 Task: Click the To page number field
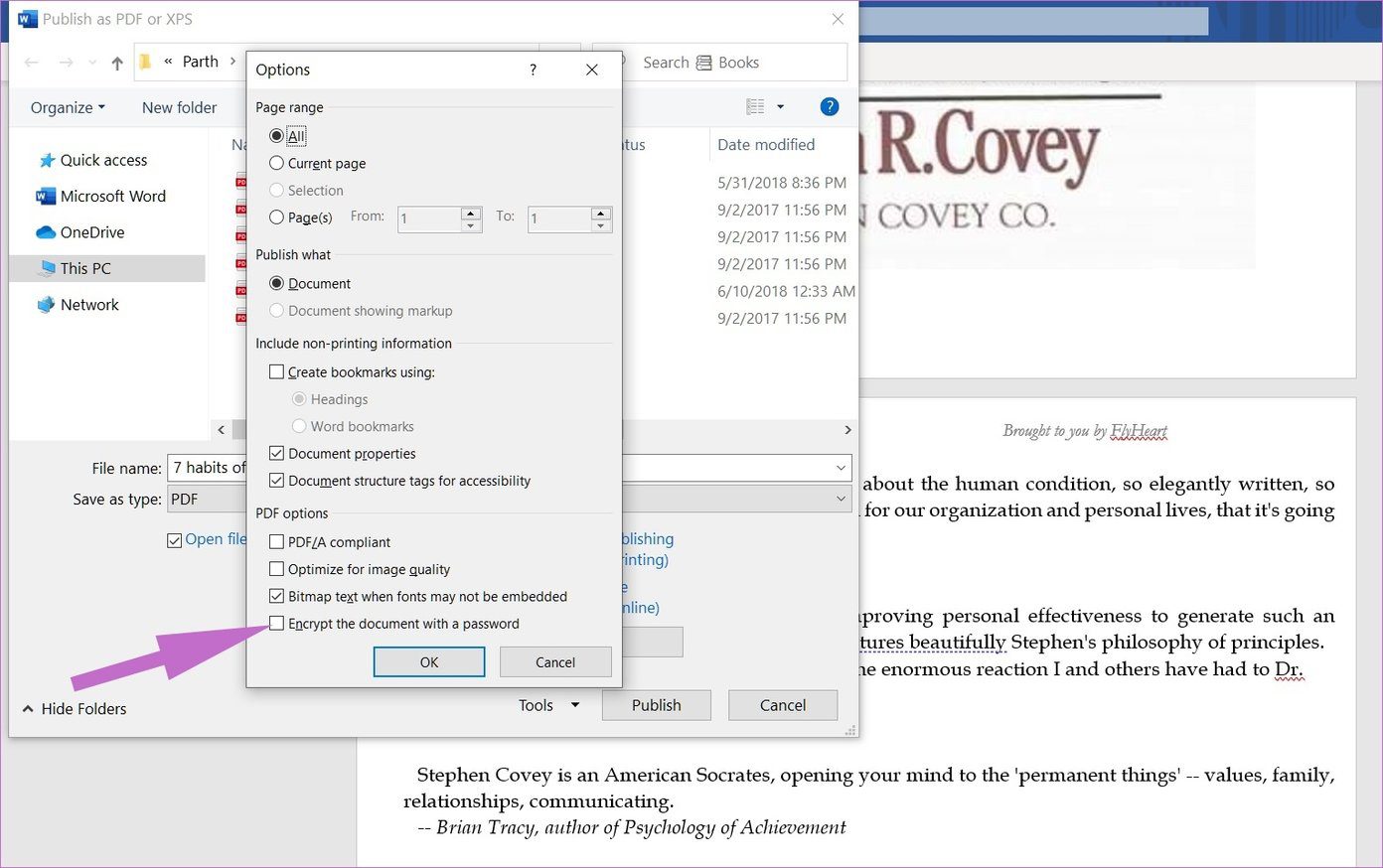[x=558, y=218]
